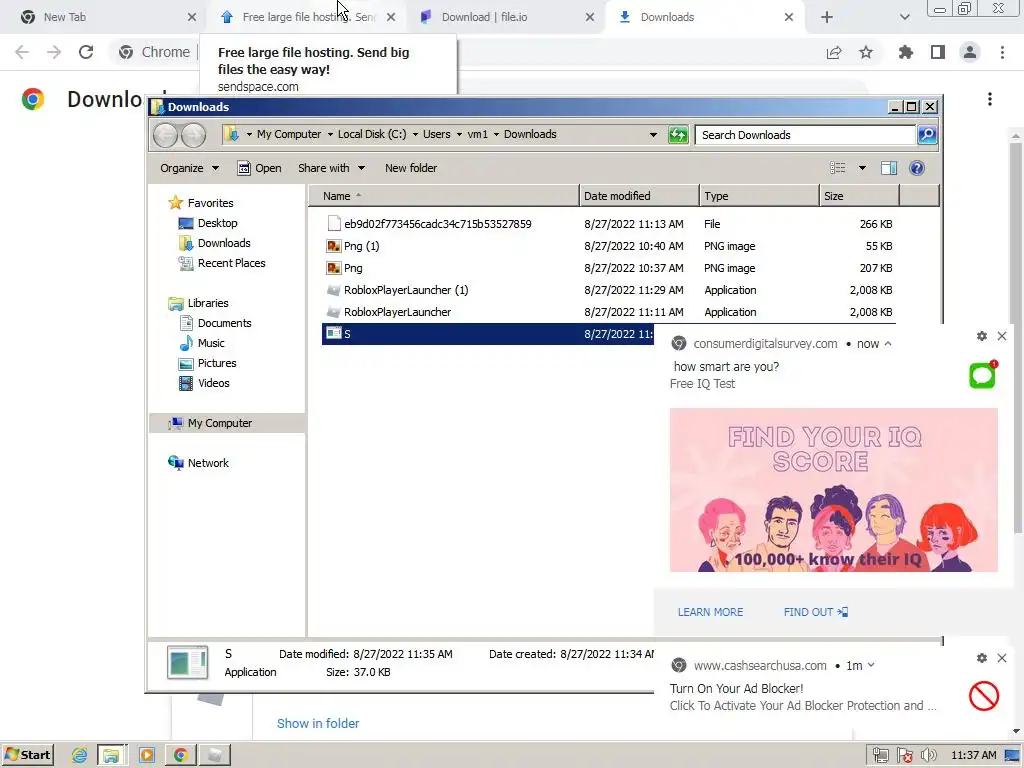Image resolution: width=1024 pixels, height=768 pixels.
Task: Collapse the consumerdigitalsurvey notification chevron
Action: click(888, 344)
